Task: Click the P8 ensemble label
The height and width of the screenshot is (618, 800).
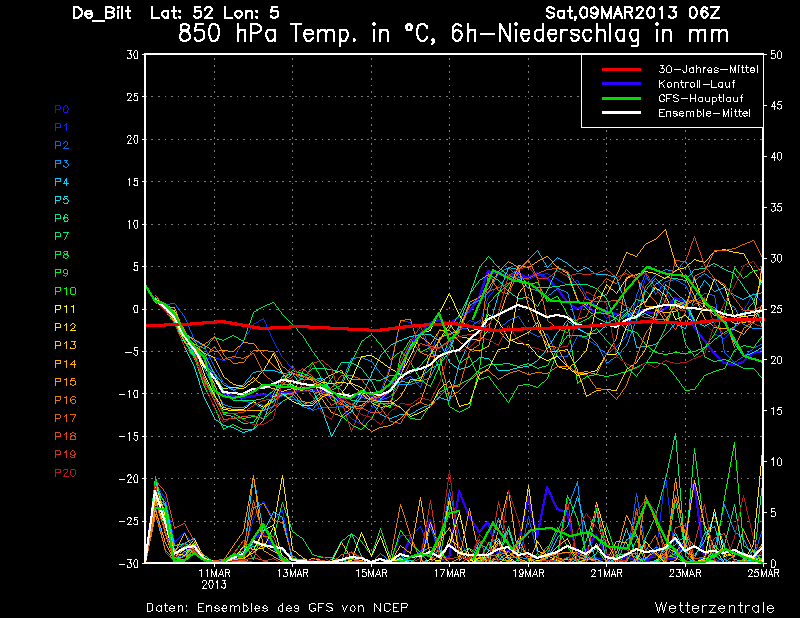Action: [62, 255]
